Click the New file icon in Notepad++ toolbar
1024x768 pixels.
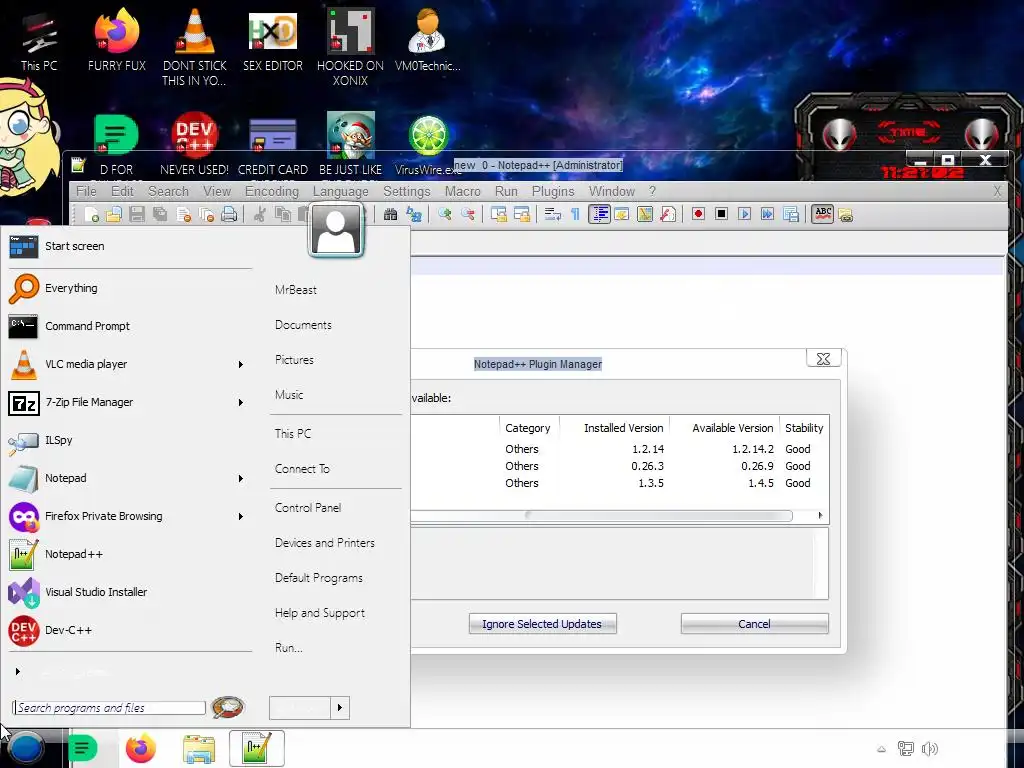click(x=91, y=214)
